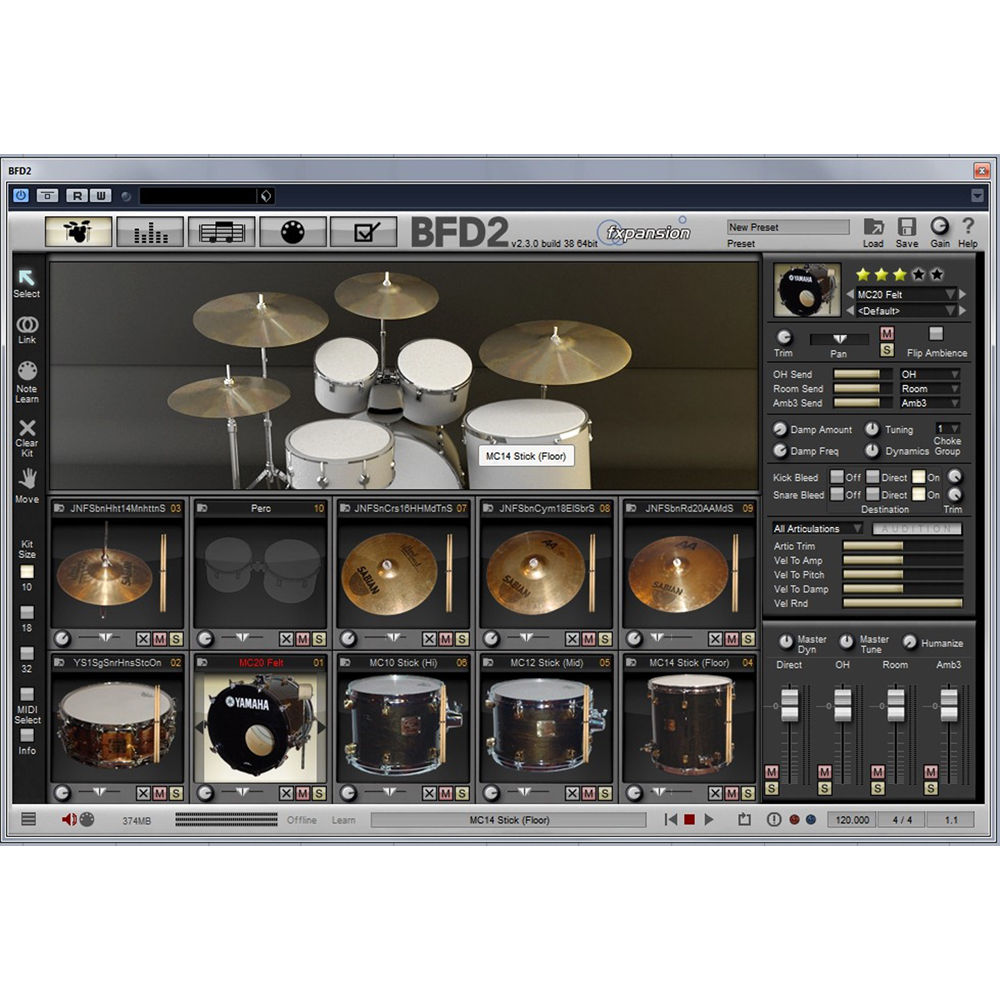Open the Help question mark
Screen dimensions: 1000x1000
tap(967, 226)
